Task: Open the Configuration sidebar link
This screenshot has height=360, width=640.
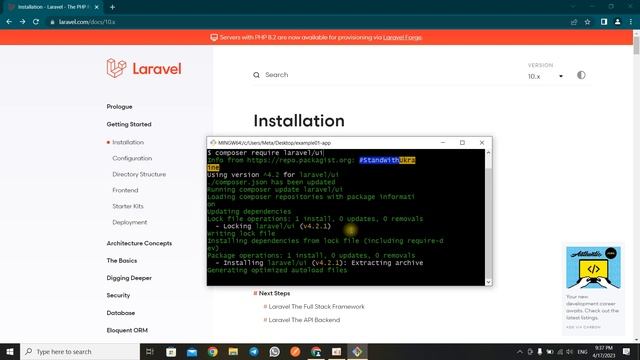Action: 132,158
